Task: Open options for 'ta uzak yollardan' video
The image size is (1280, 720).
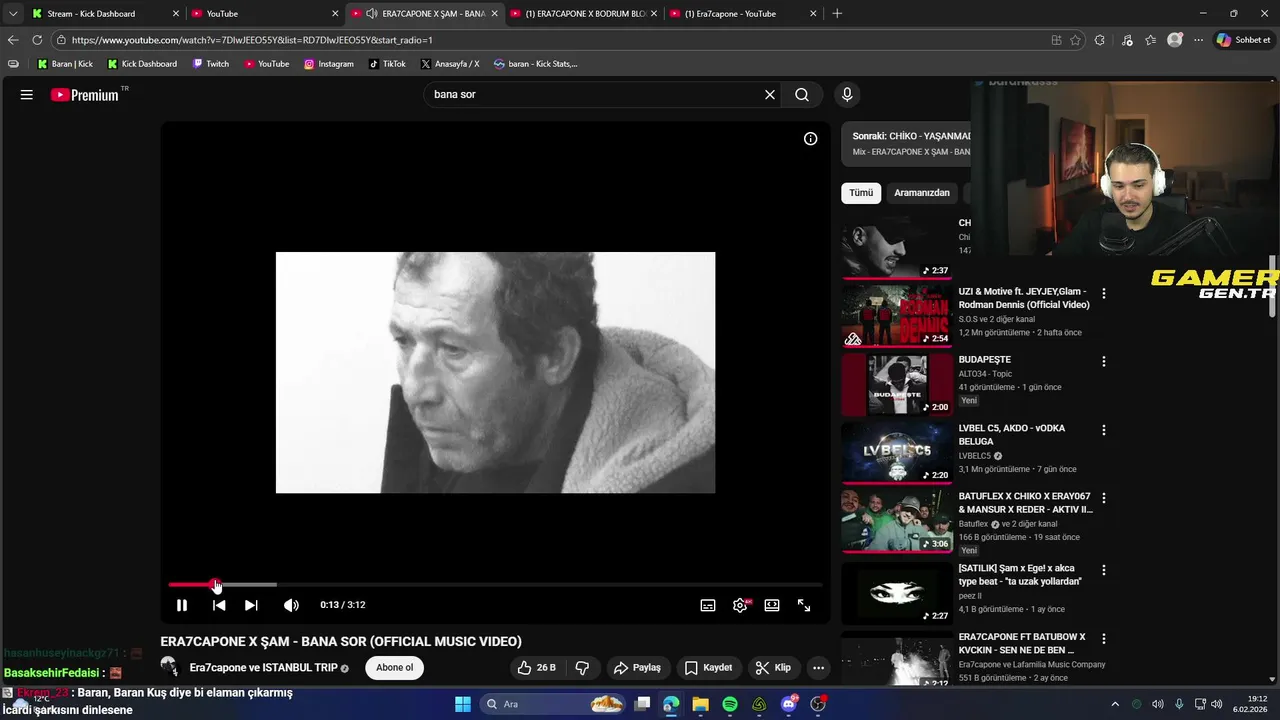Action: tap(1104, 570)
